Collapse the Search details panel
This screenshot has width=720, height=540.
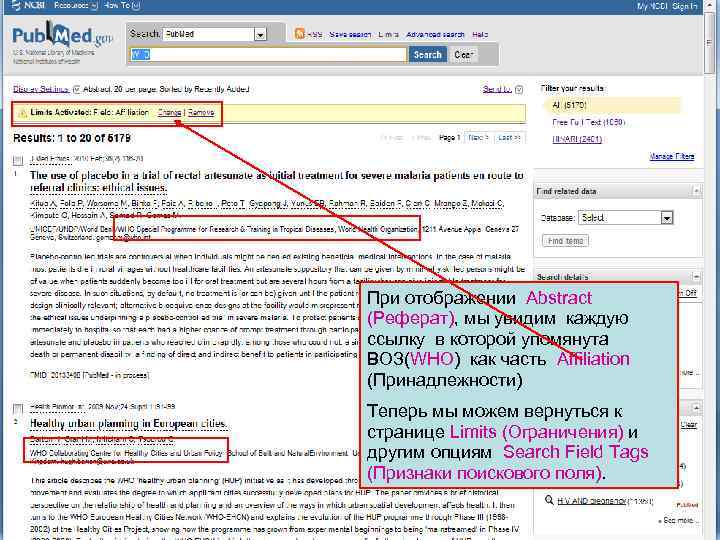click(696, 276)
